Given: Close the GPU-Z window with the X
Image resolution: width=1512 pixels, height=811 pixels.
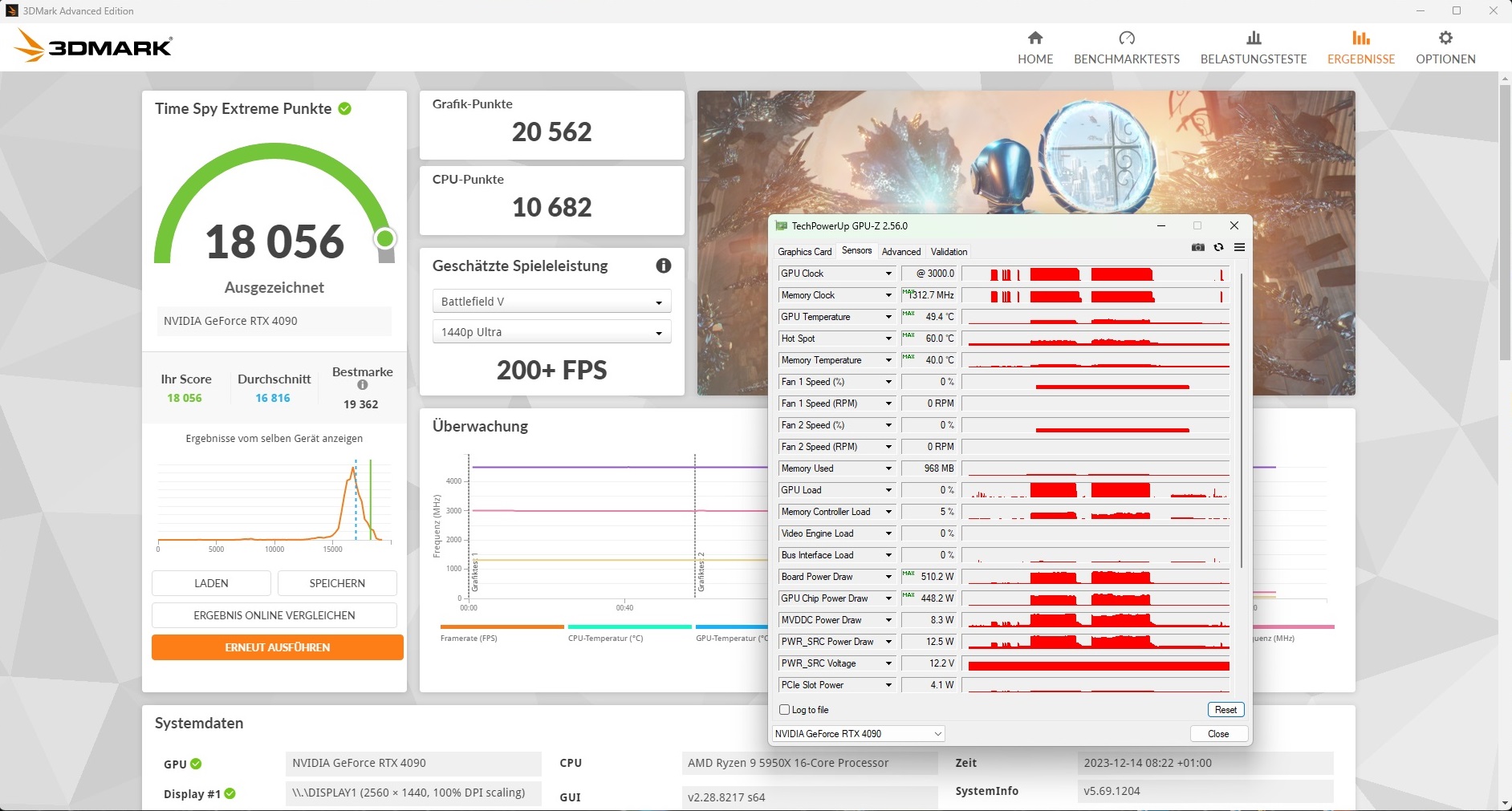Looking at the screenshot, I should pos(1234,226).
